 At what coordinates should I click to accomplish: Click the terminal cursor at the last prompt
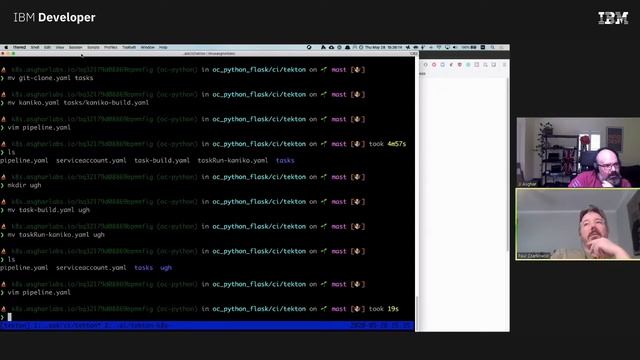[x=9, y=317]
